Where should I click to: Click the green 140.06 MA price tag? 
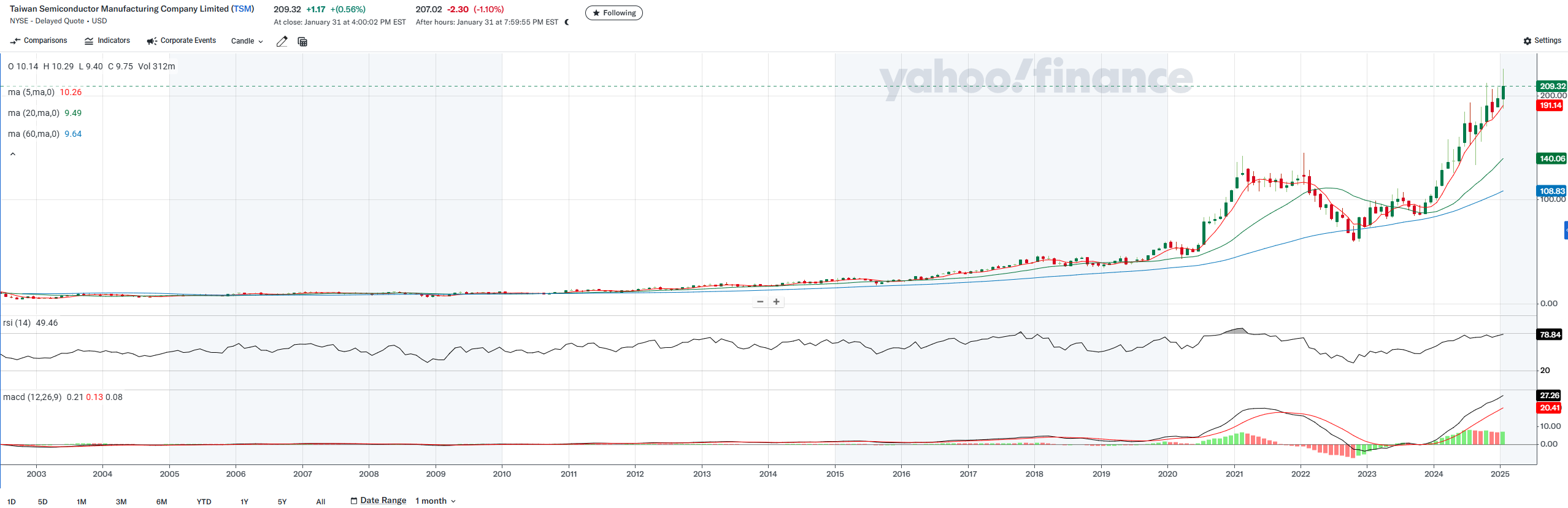(1551, 158)
